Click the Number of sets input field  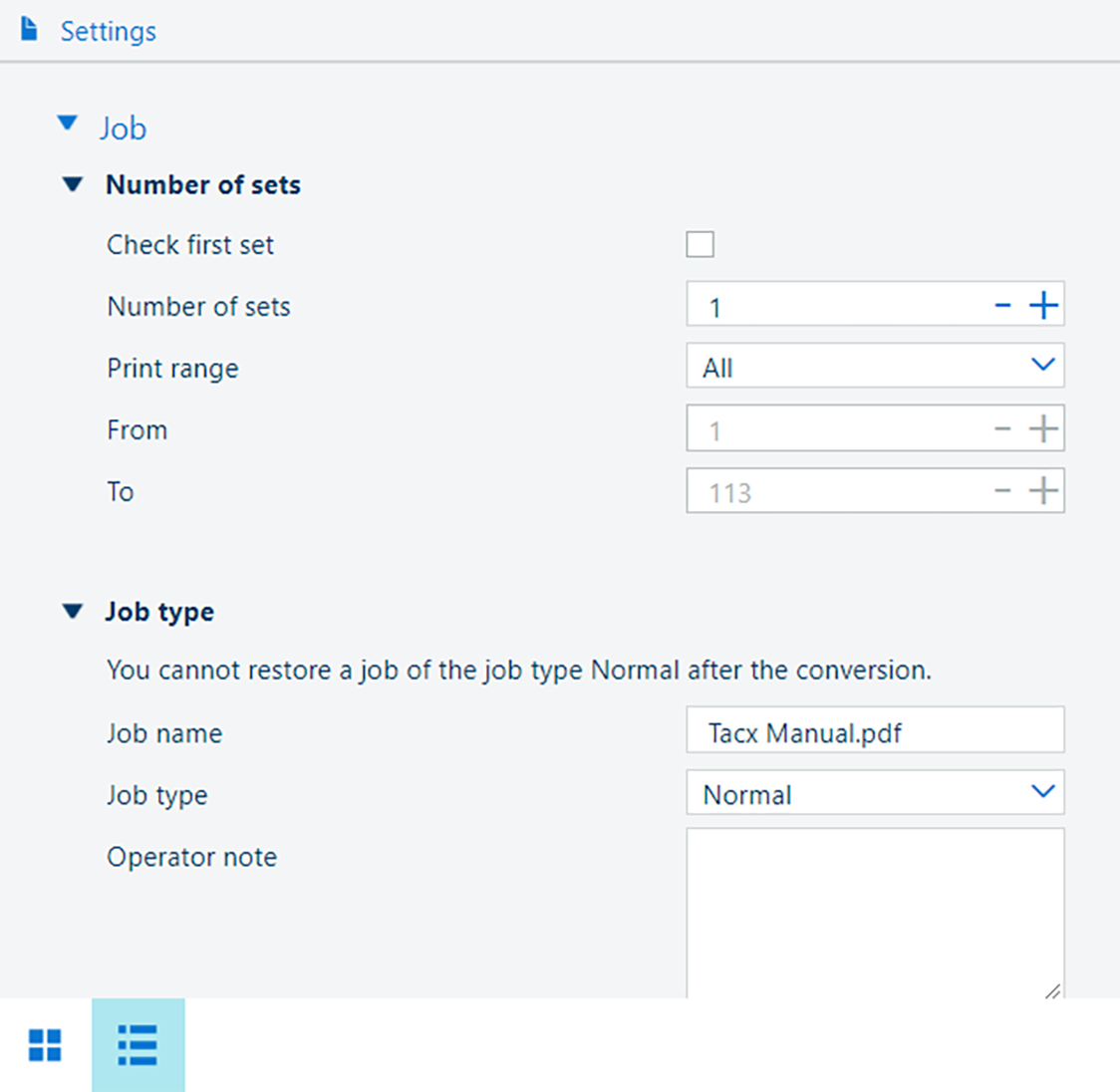837,306
